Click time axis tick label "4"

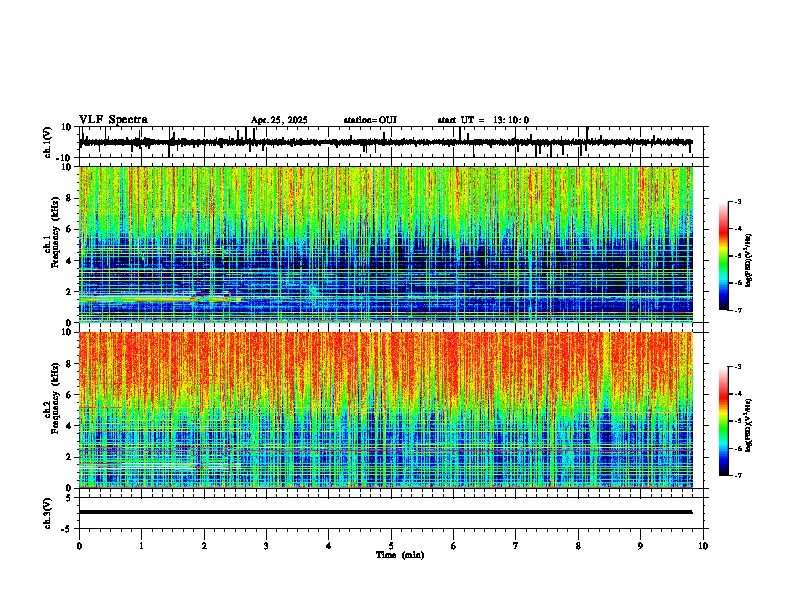click(329, 546)
